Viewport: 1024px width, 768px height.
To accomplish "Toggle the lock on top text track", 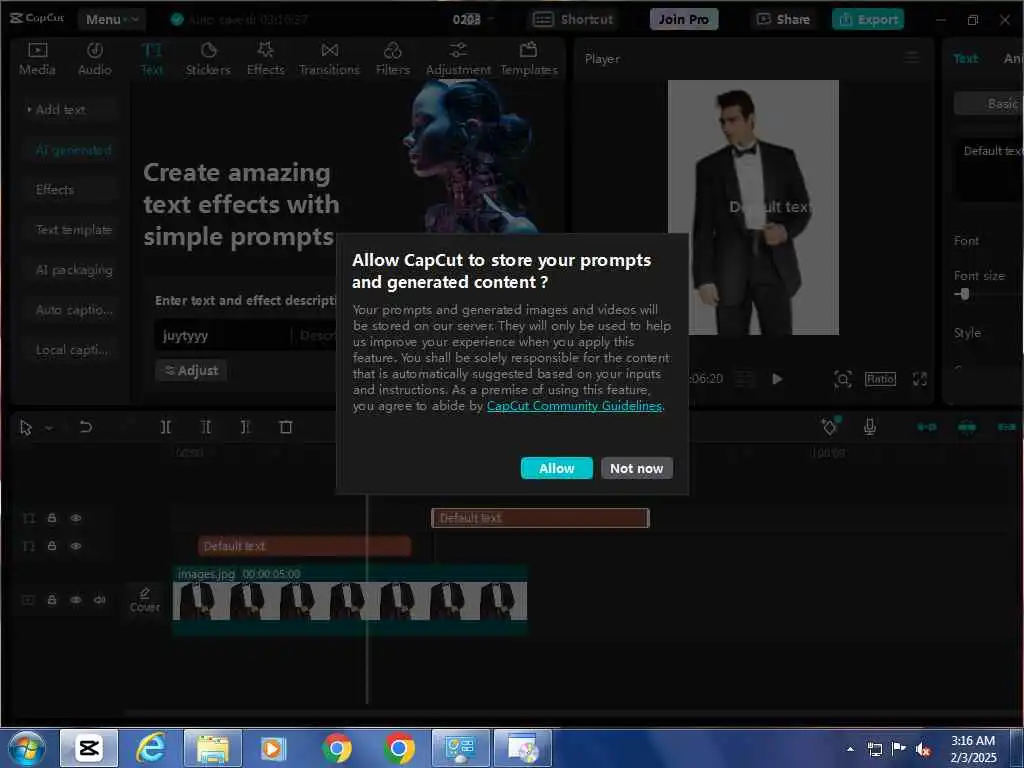I will click(x=52, y=518).
